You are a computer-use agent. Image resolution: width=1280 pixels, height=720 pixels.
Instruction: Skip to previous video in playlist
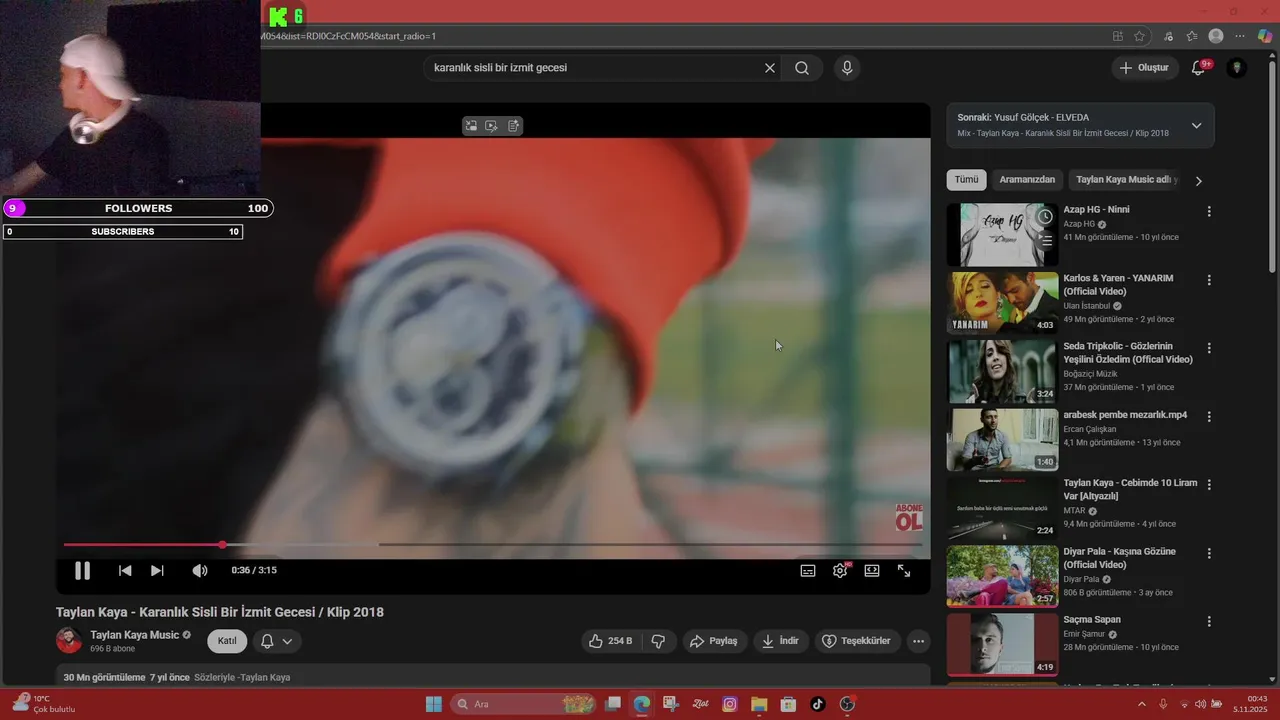[125, 570]
